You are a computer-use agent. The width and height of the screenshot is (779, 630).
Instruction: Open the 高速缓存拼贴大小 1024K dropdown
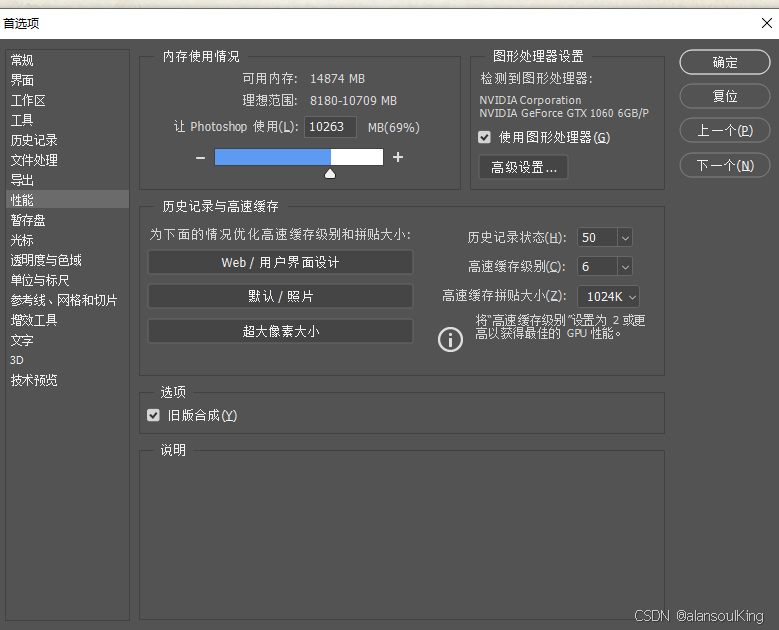click(608, 297)
